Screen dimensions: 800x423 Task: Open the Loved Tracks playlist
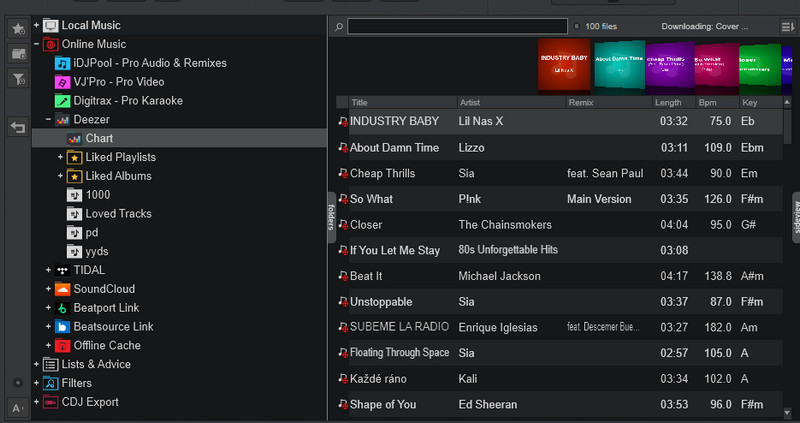[x=118, y=214]
